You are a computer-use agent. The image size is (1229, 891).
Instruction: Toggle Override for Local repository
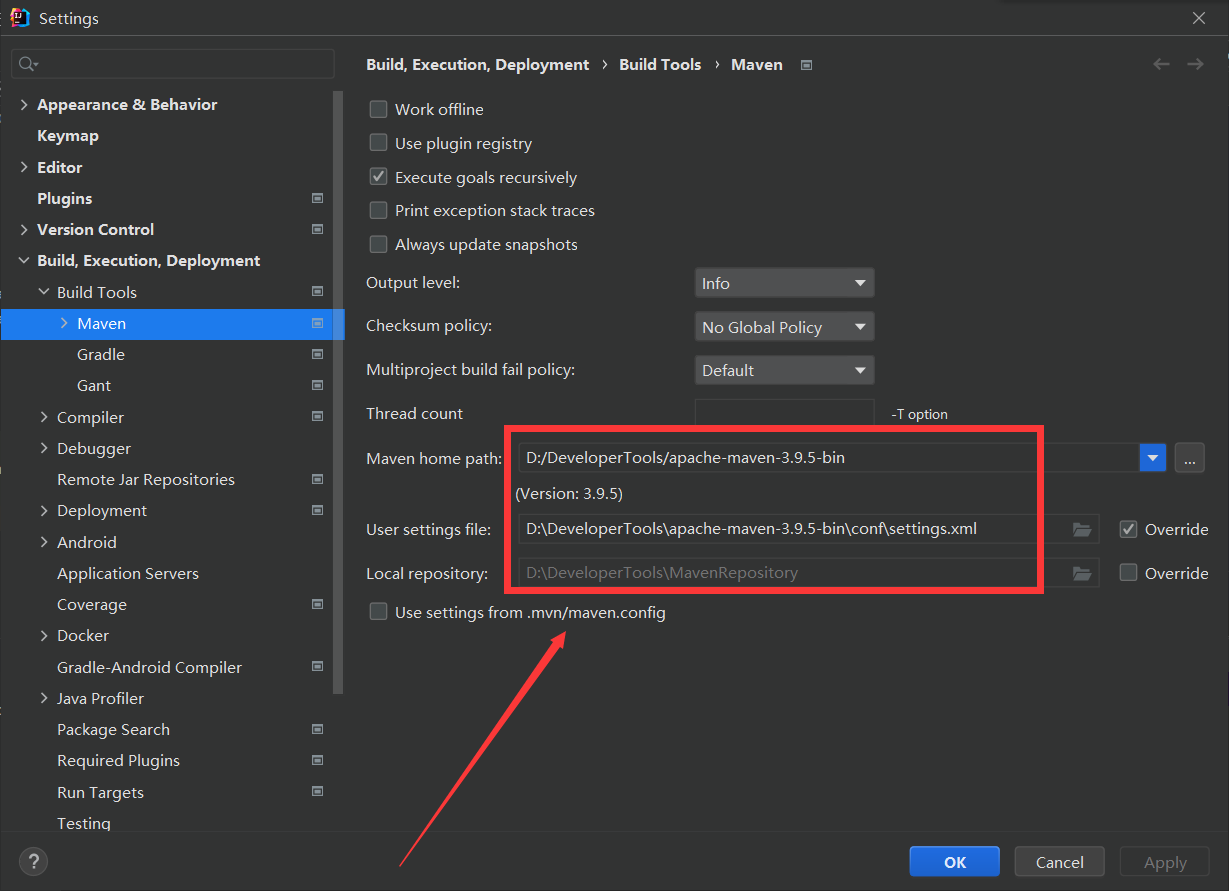1129,573
